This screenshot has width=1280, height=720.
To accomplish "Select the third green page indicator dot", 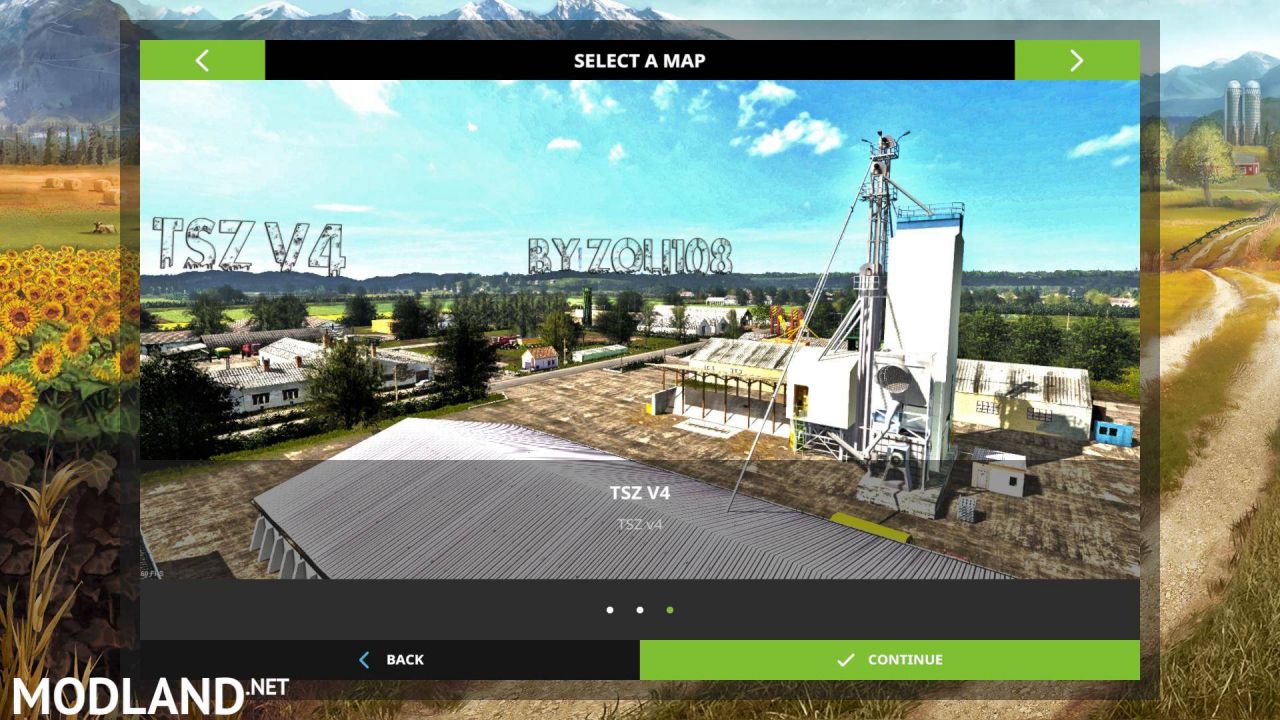I will [670, 609].
